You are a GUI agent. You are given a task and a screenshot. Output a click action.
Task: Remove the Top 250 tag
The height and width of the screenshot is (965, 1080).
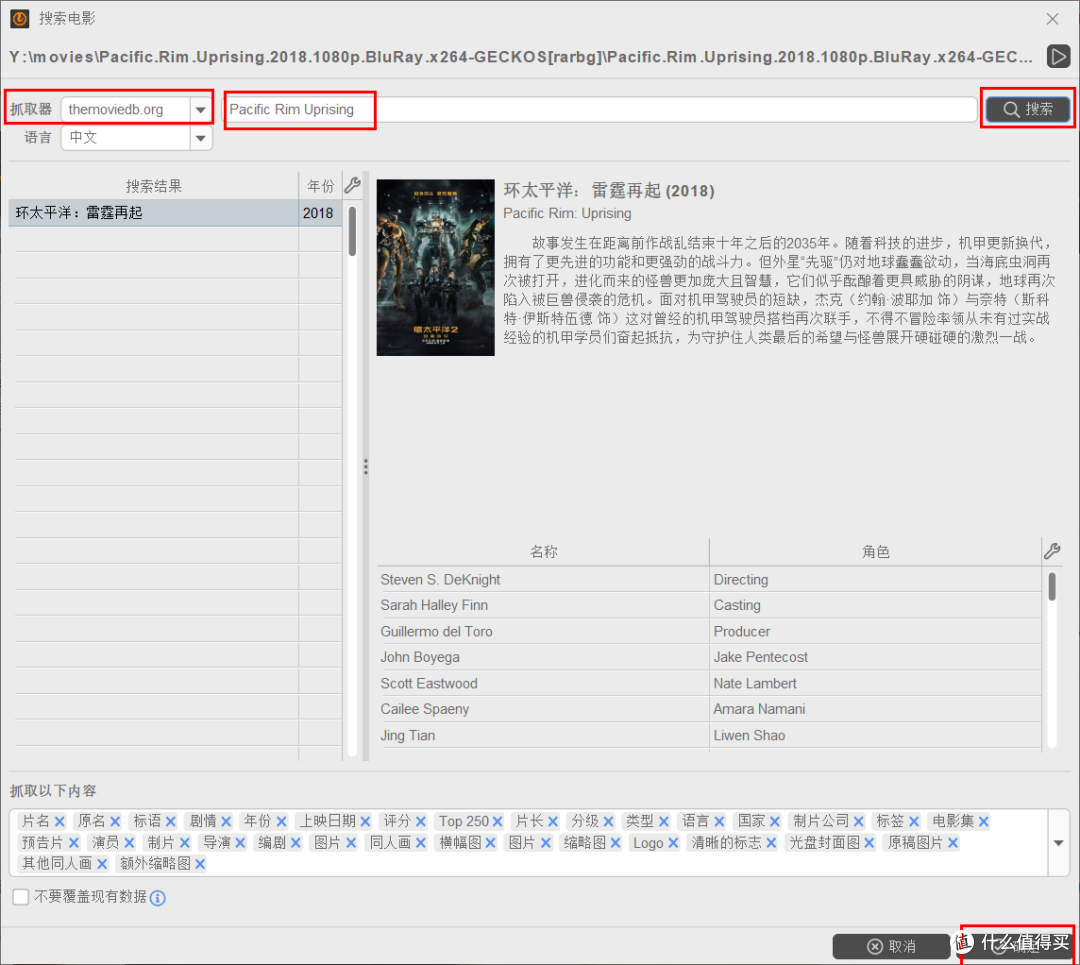pyautogui.click(x=497, y=821)
